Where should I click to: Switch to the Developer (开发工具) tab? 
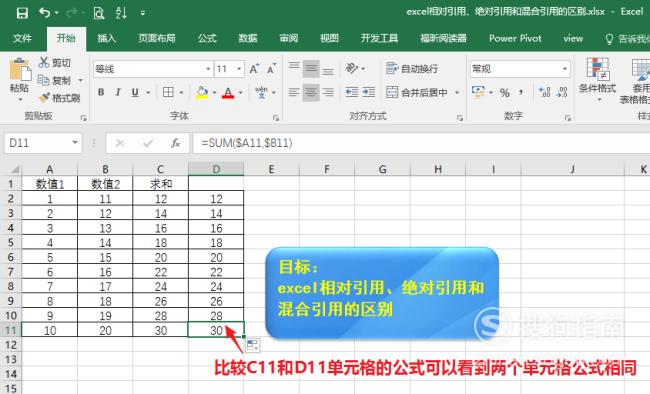(x=379, y=39)
